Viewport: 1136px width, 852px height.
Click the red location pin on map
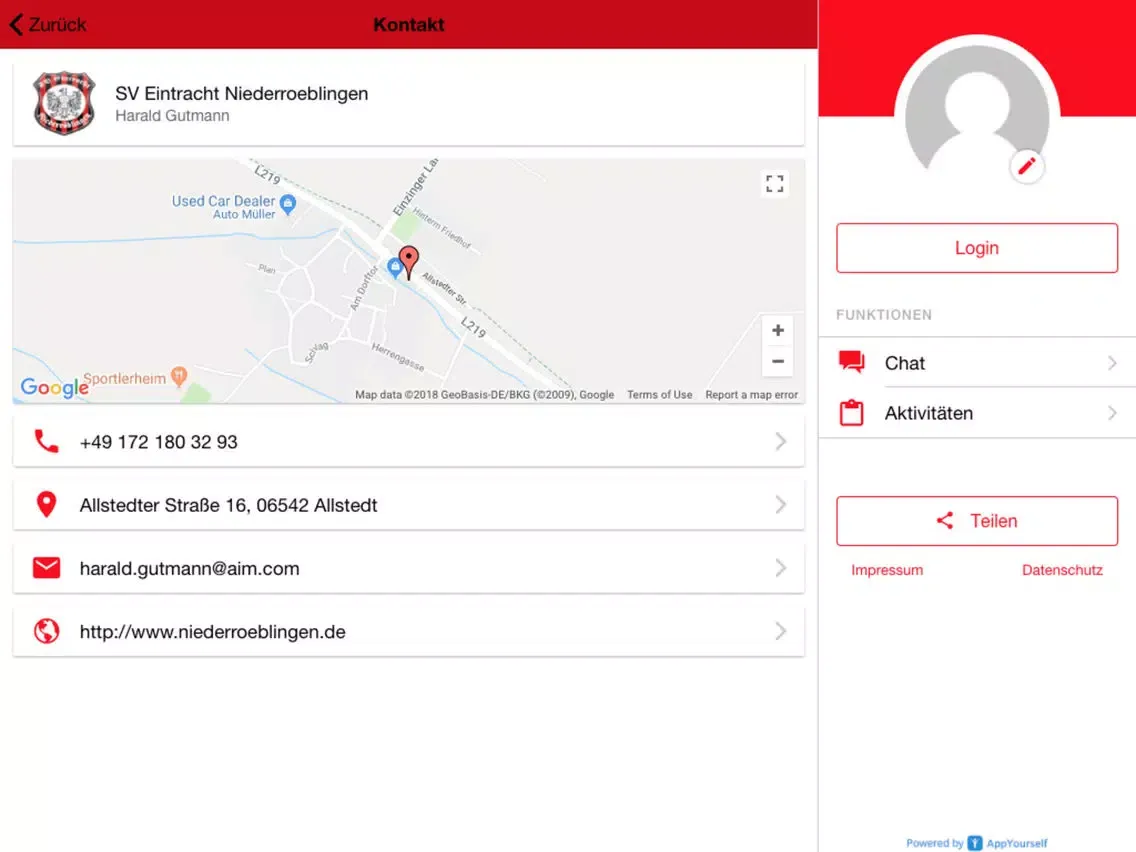coord(409,262)
